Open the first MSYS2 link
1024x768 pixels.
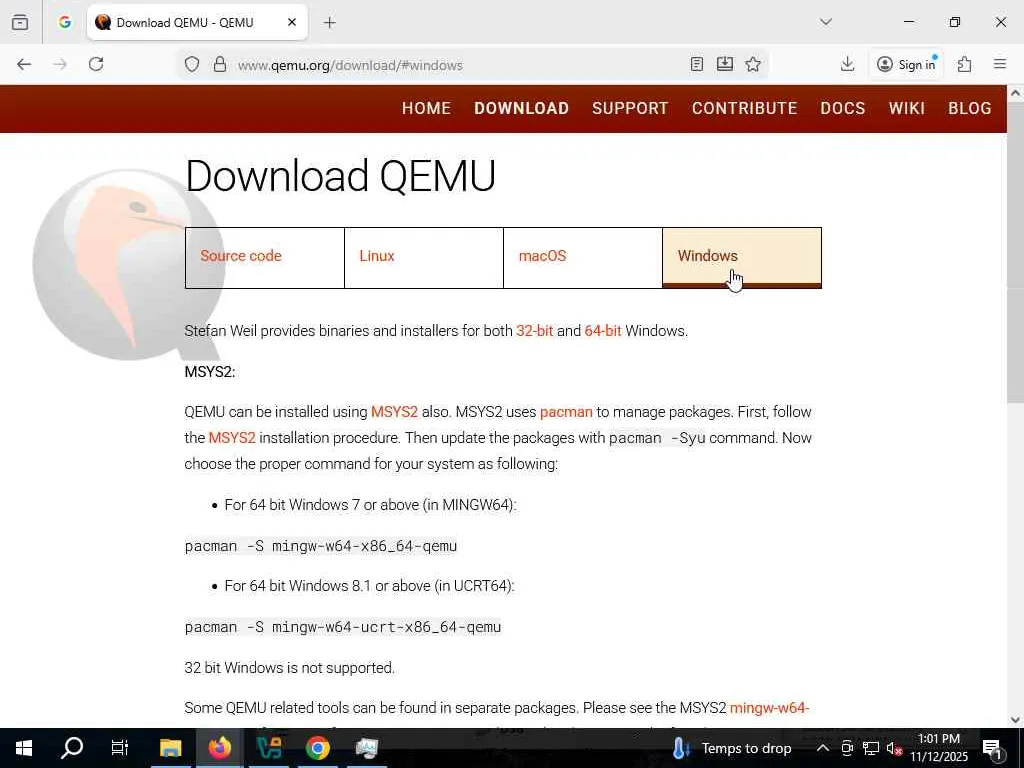click(394, 412)
